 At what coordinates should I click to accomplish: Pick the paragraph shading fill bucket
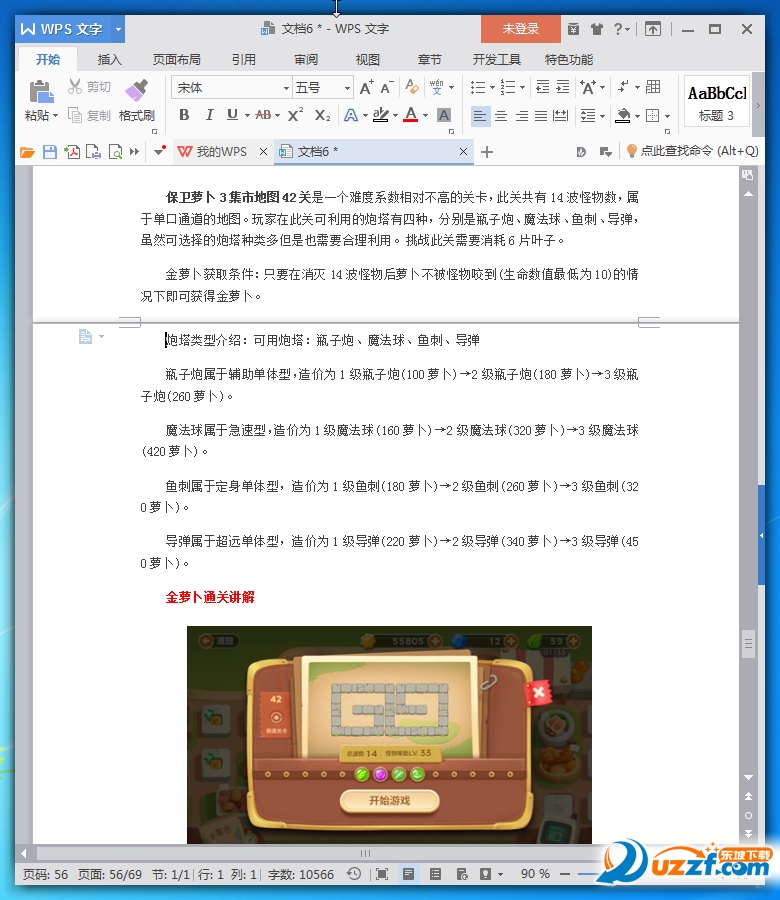pyautogui.click(x=623, y=116)
